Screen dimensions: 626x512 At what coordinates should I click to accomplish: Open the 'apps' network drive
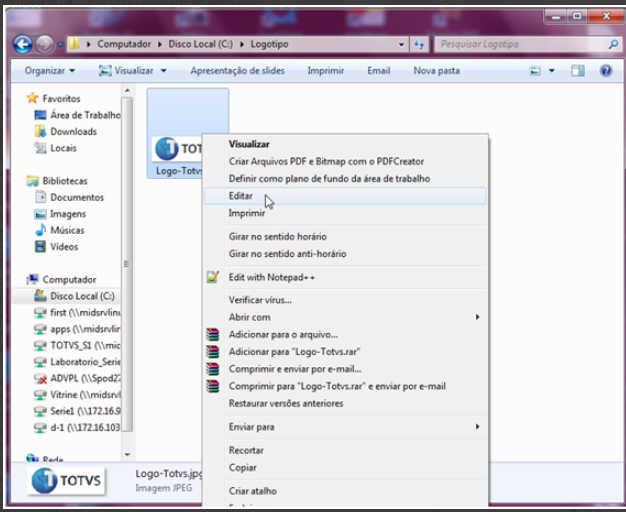[x=77, y=329]
